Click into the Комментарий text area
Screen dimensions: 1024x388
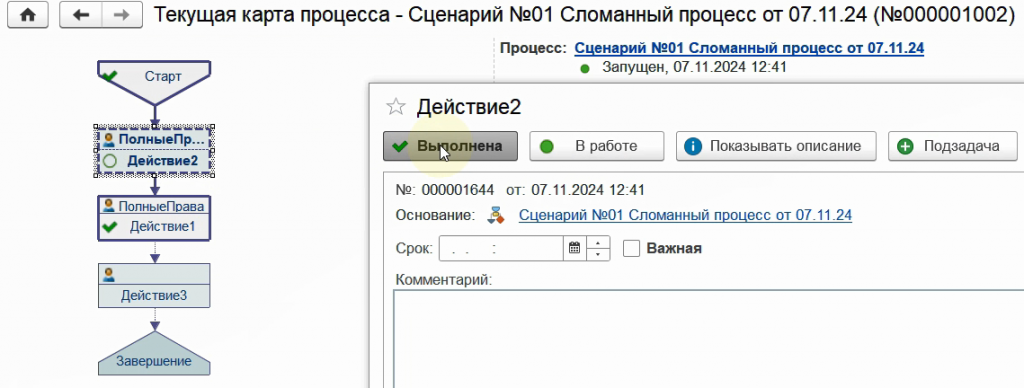[709, 339]
